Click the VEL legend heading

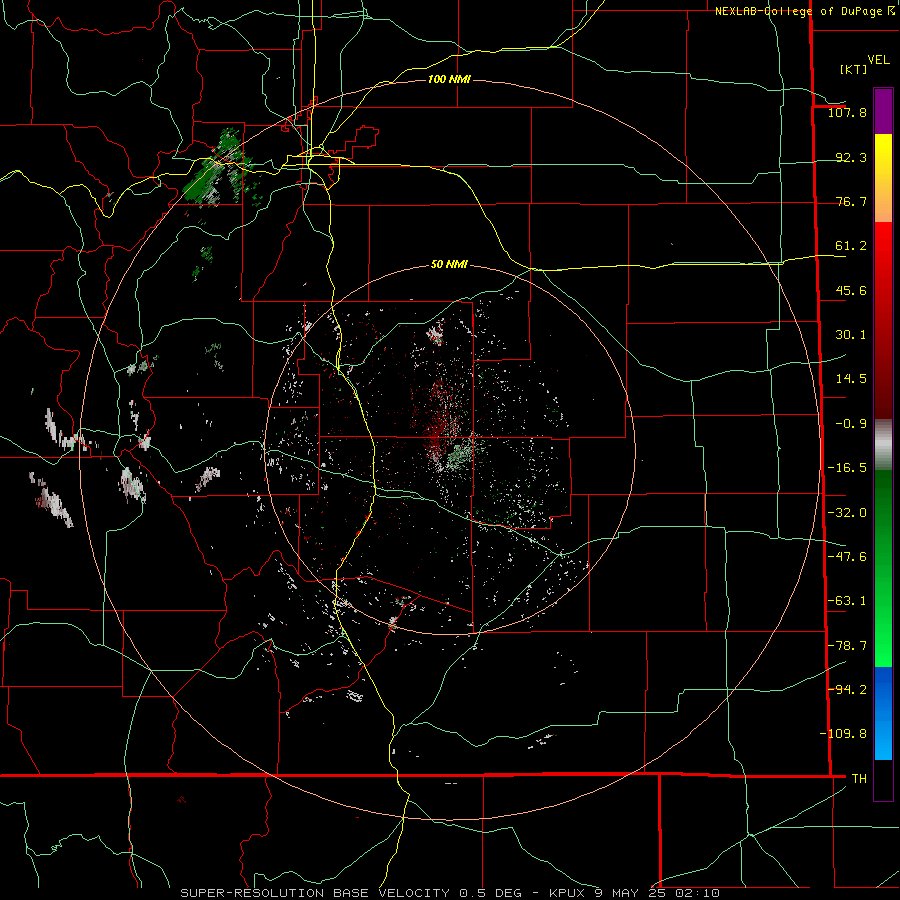pyautogui.click(x=878, y=60)
